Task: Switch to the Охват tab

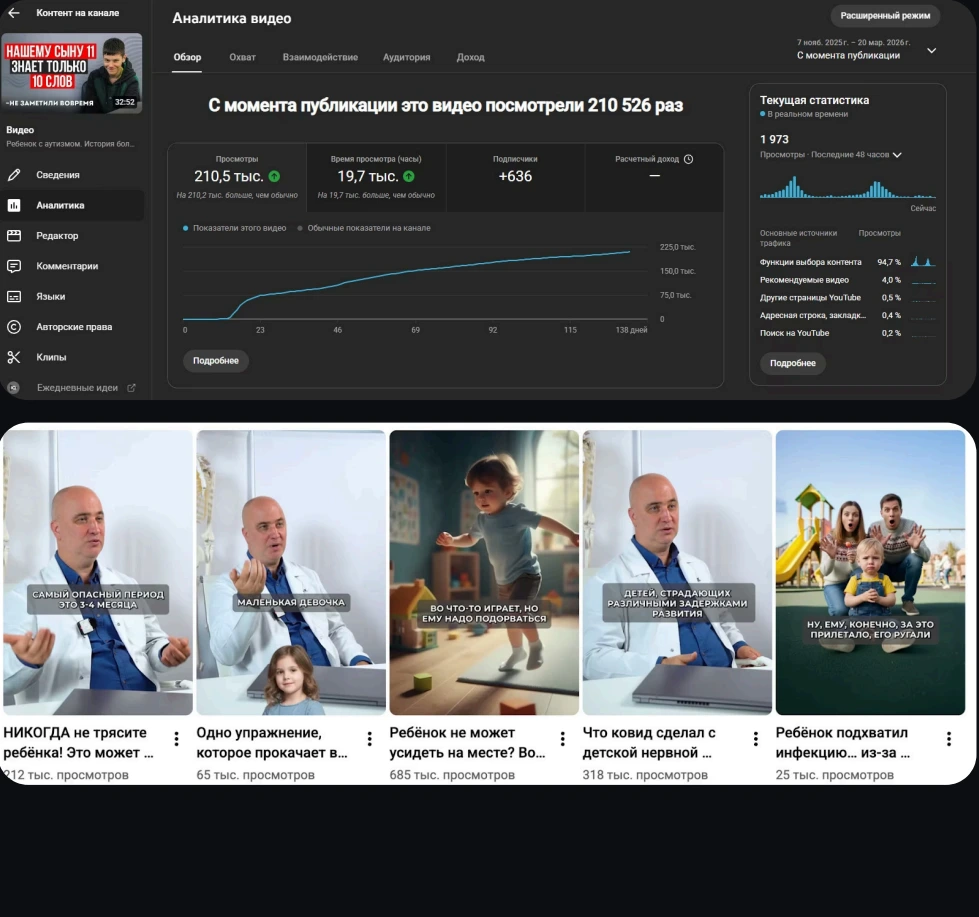Action: click(x=242, y=57)
